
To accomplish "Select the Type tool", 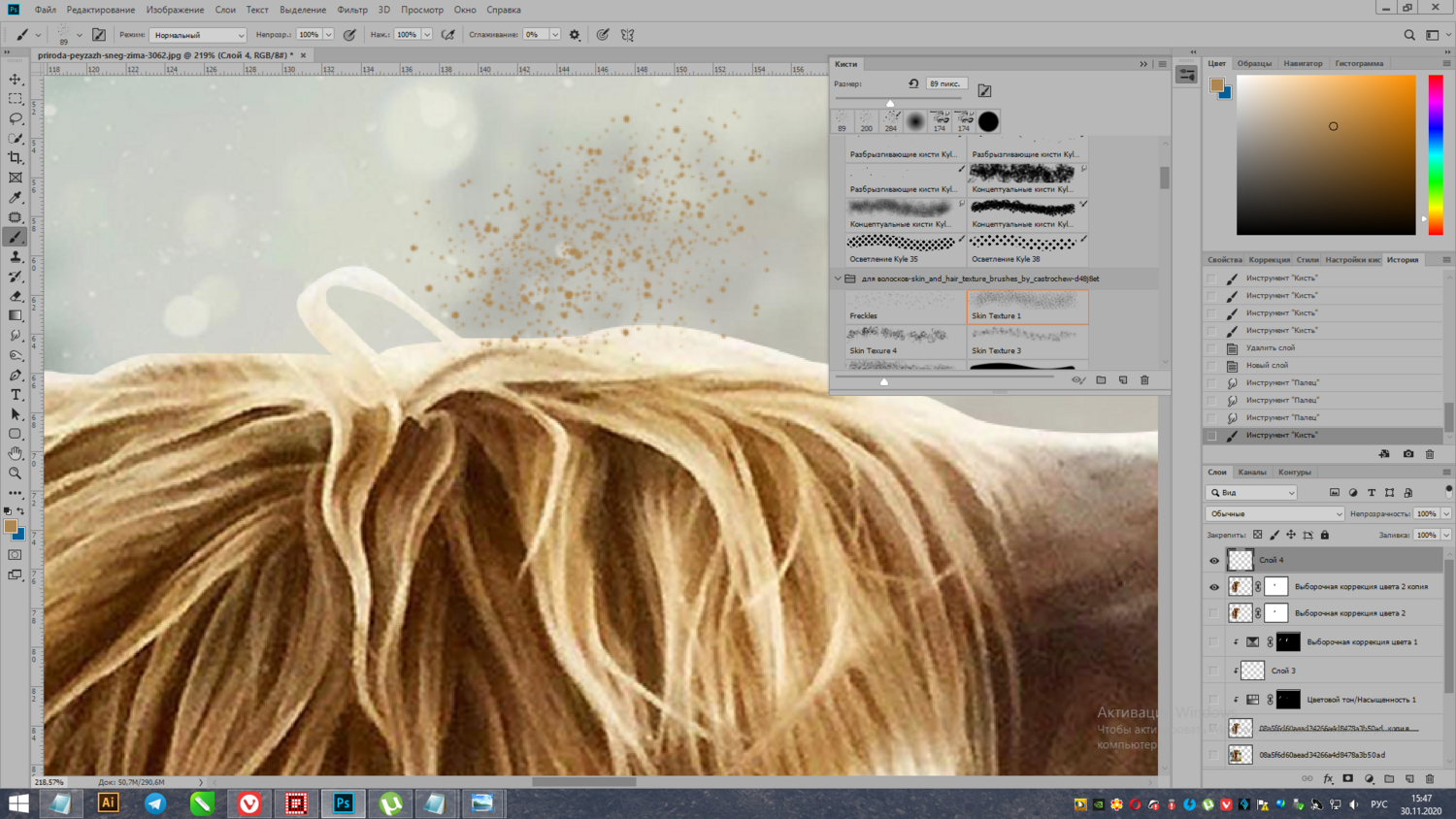I will (x=16, y=395).
